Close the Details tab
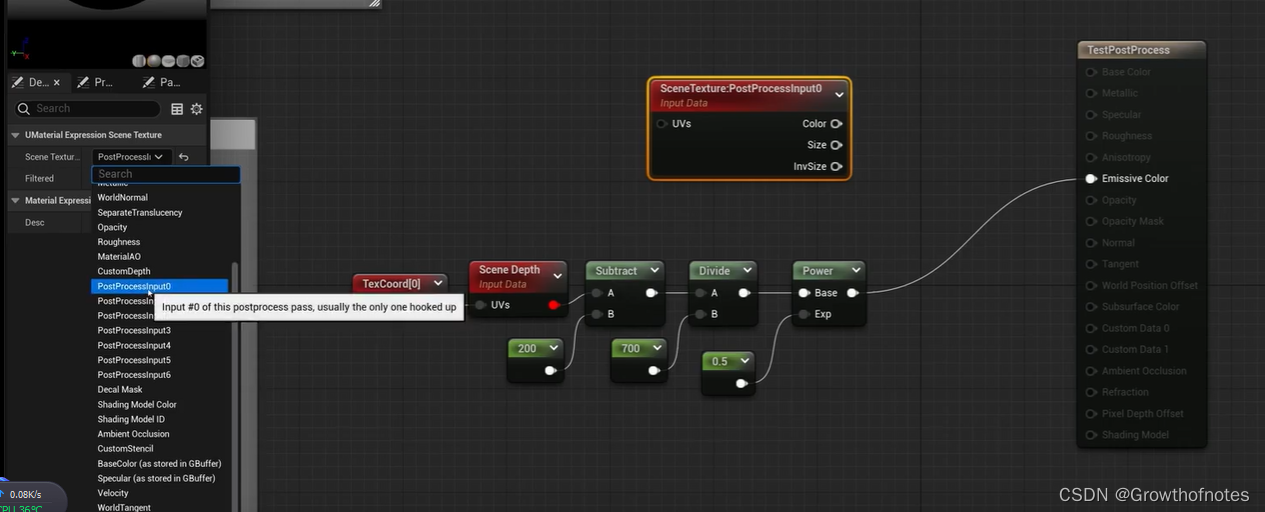Screen dimensions: 1265x512 [x=56, y=83]
